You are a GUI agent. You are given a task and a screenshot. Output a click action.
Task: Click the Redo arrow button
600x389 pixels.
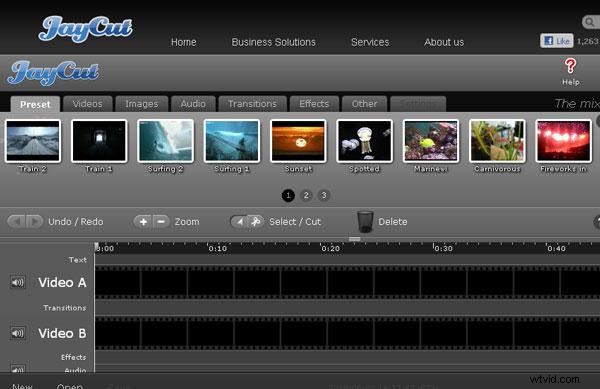34,221
